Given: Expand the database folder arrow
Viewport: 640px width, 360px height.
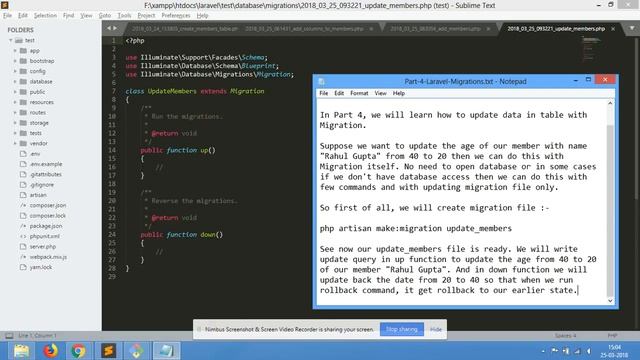Looking at the screenshot, I should [15, 82].
